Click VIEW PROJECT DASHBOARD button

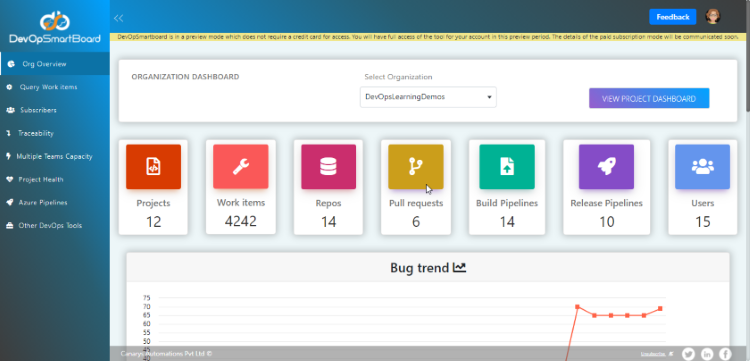tap(649, 98)
